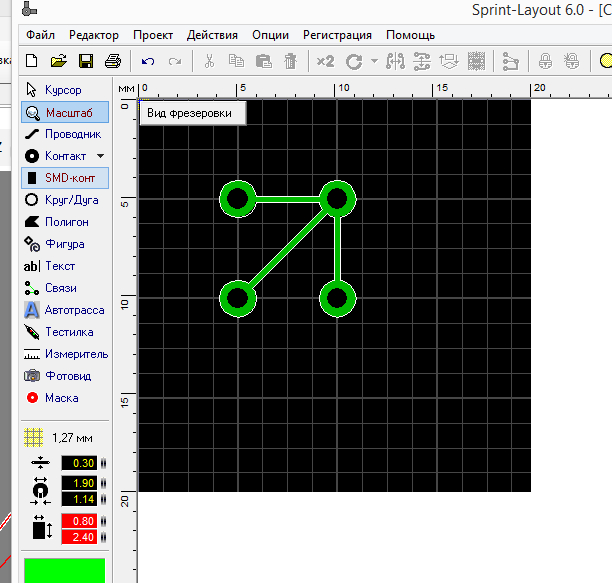
Task: Click the redo arrow icon
Action: (175, 61)
